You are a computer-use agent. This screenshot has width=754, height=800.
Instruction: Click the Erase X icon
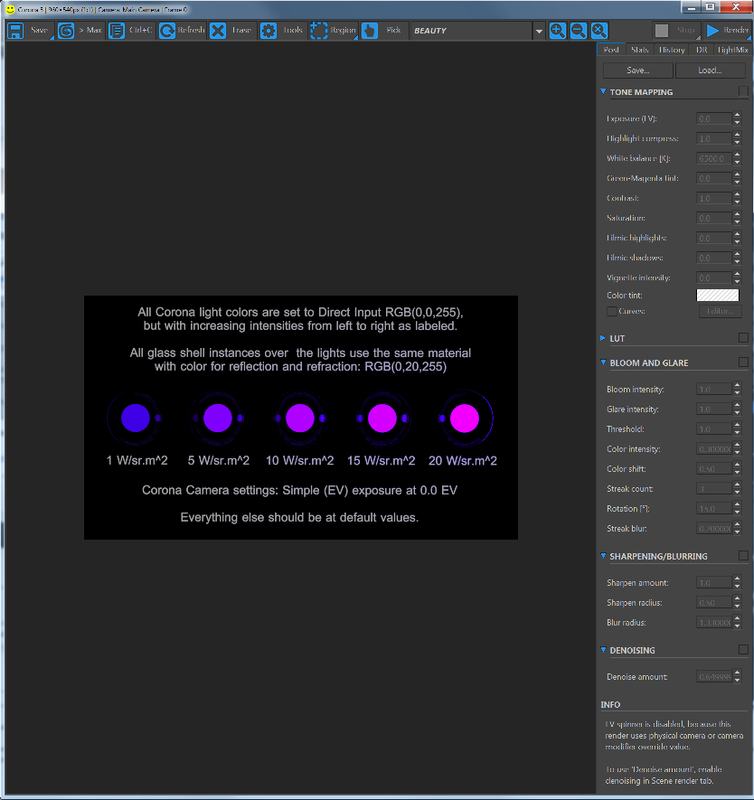[x=218, y=31]
